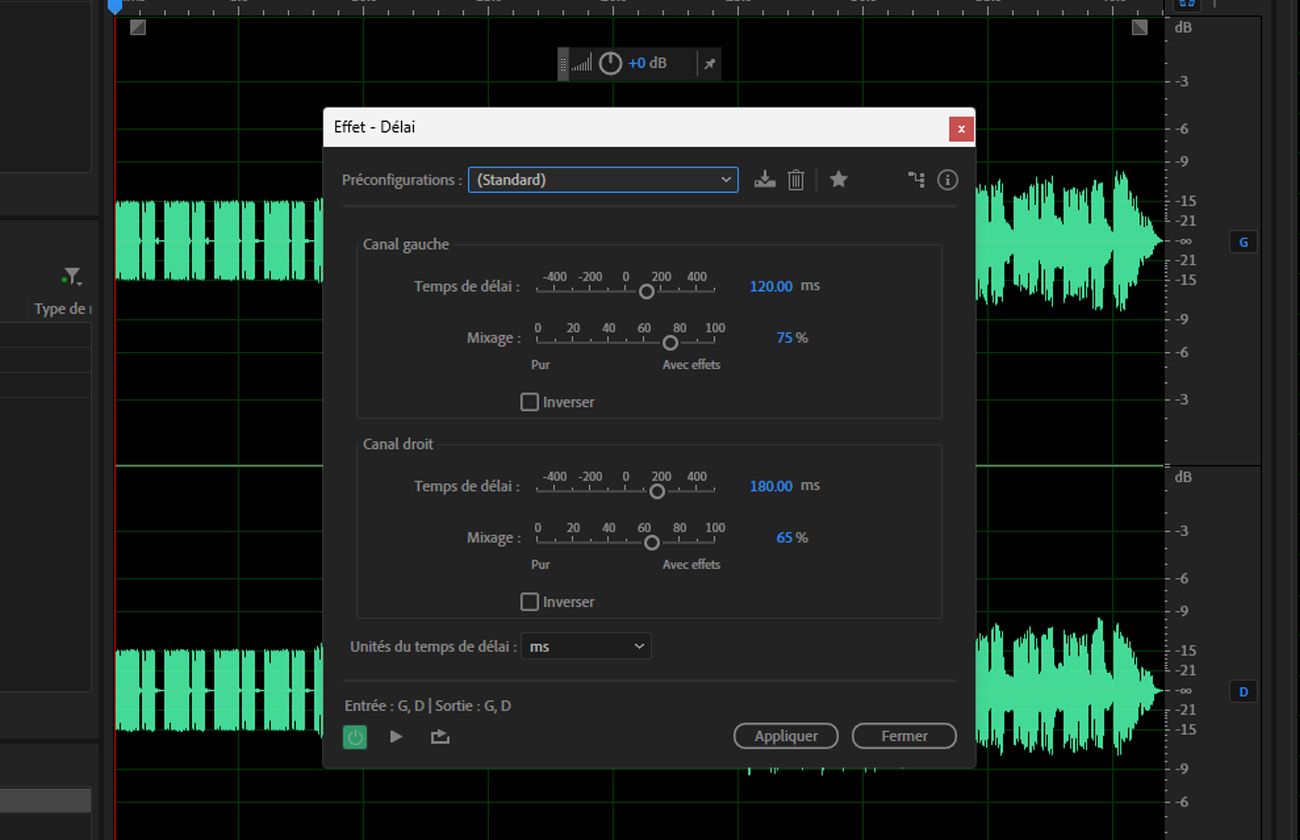This screenshot has height=840, width=1300.
Task: Click the Fermer button
Action: (904, 736)
